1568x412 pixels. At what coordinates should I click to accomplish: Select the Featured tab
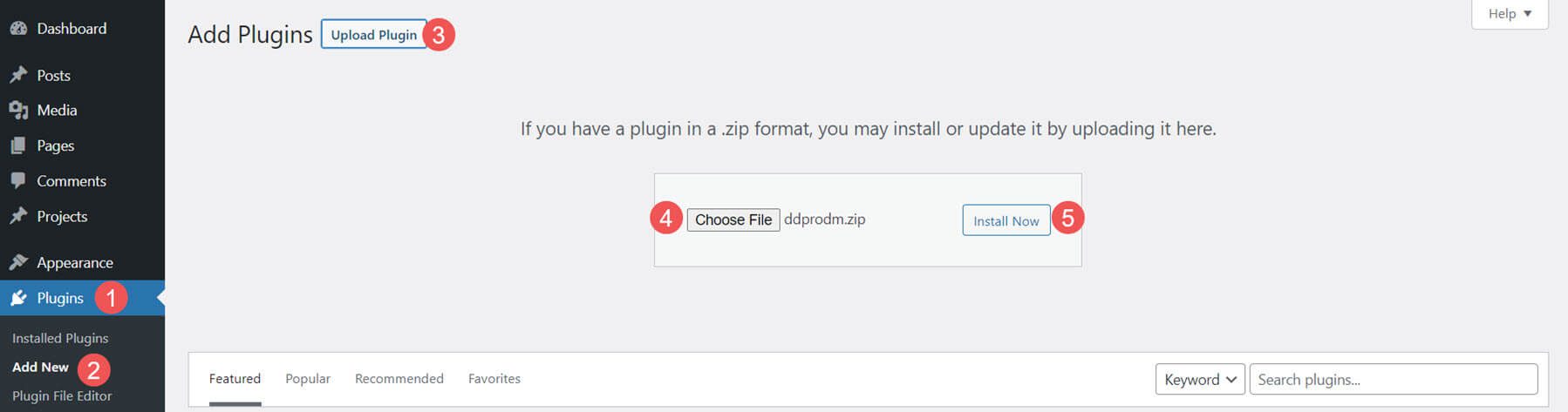[235, 379]
